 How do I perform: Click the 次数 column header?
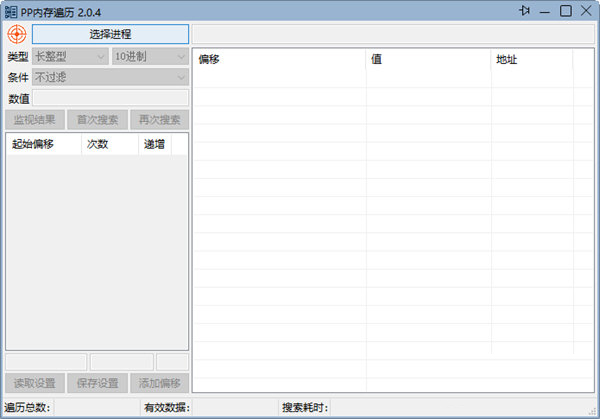click(x=108, y=144)
